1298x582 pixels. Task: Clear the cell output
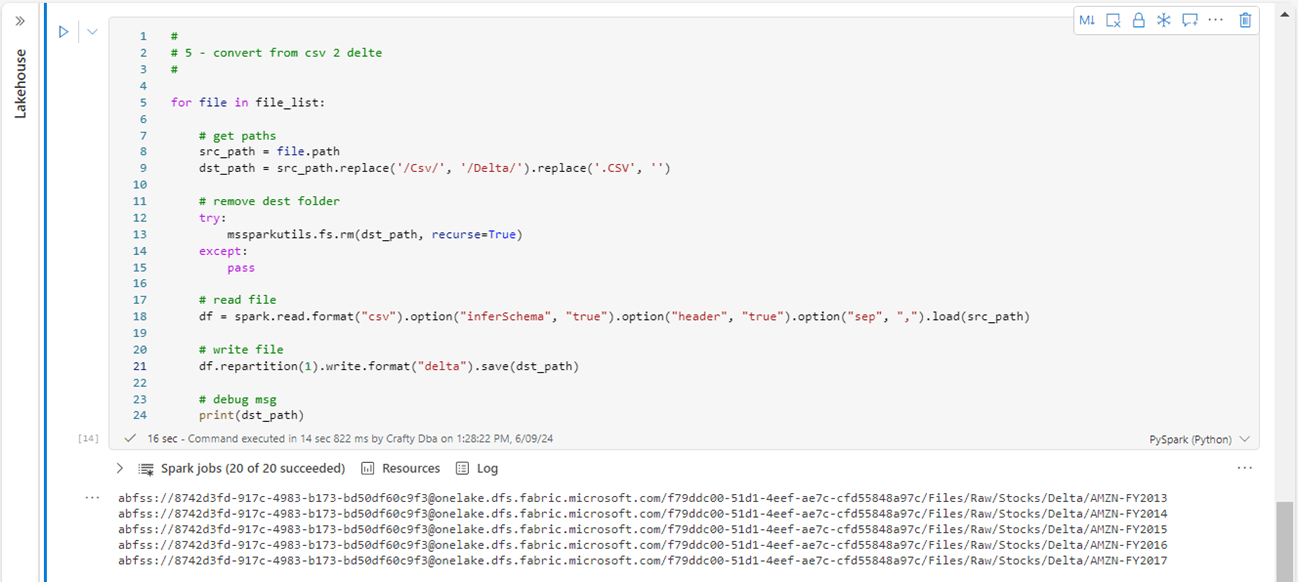tap(1113, 20)
